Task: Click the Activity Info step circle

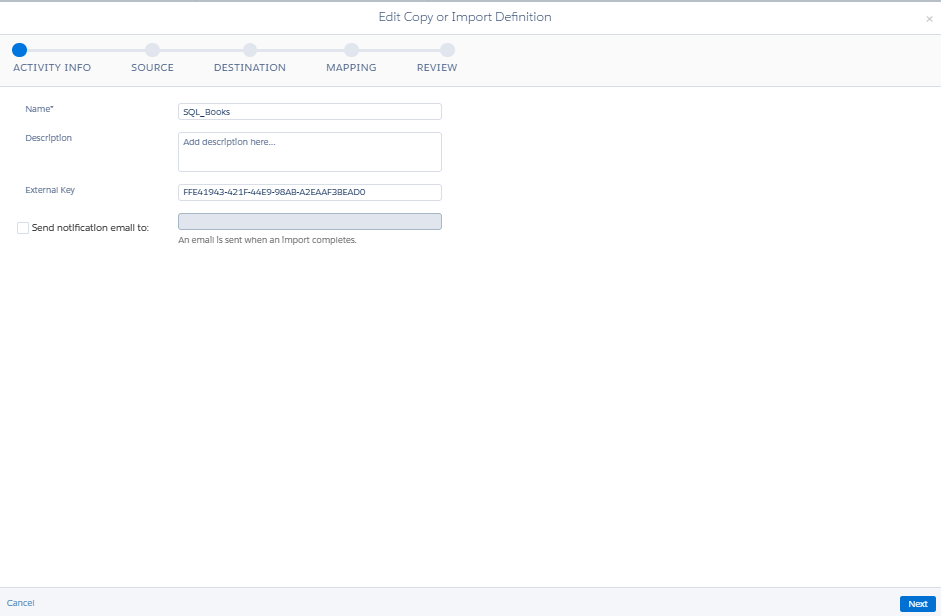Action: (20, 50)
